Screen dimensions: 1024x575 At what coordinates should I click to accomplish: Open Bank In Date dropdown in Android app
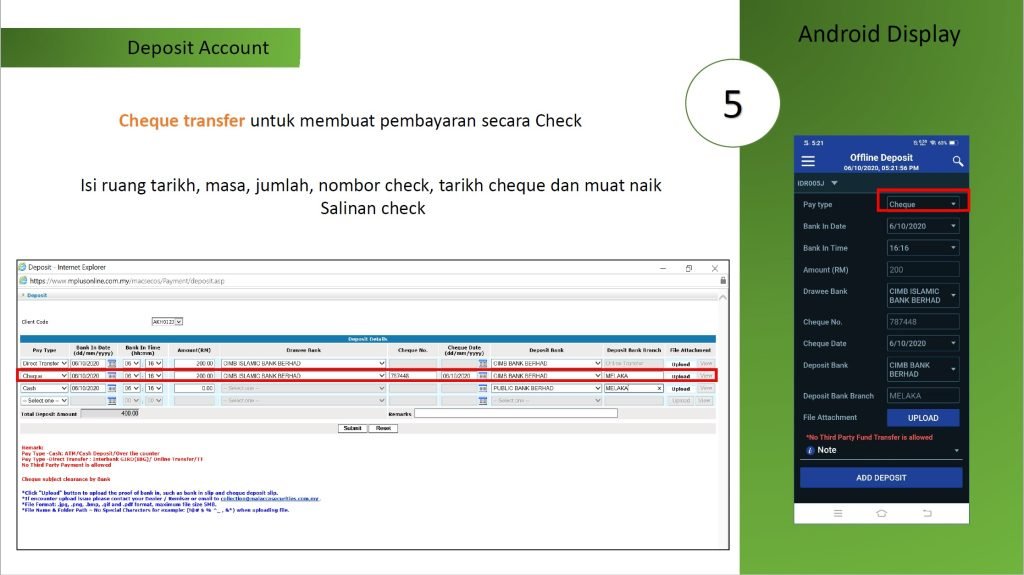point(923,226)
